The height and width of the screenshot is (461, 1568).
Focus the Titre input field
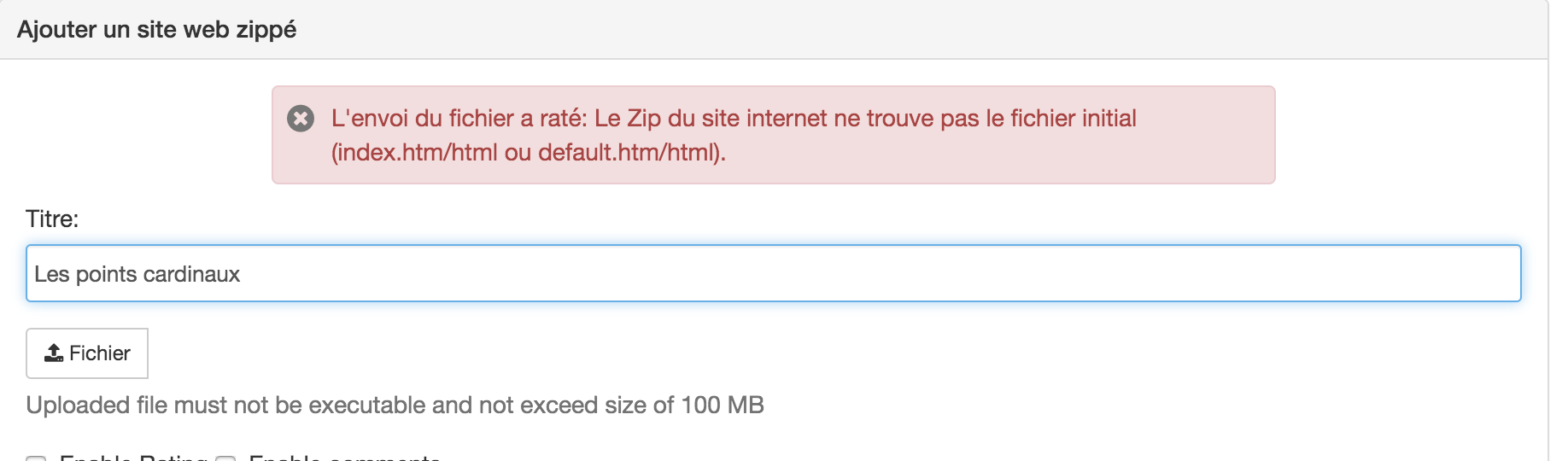coord(773,273)
